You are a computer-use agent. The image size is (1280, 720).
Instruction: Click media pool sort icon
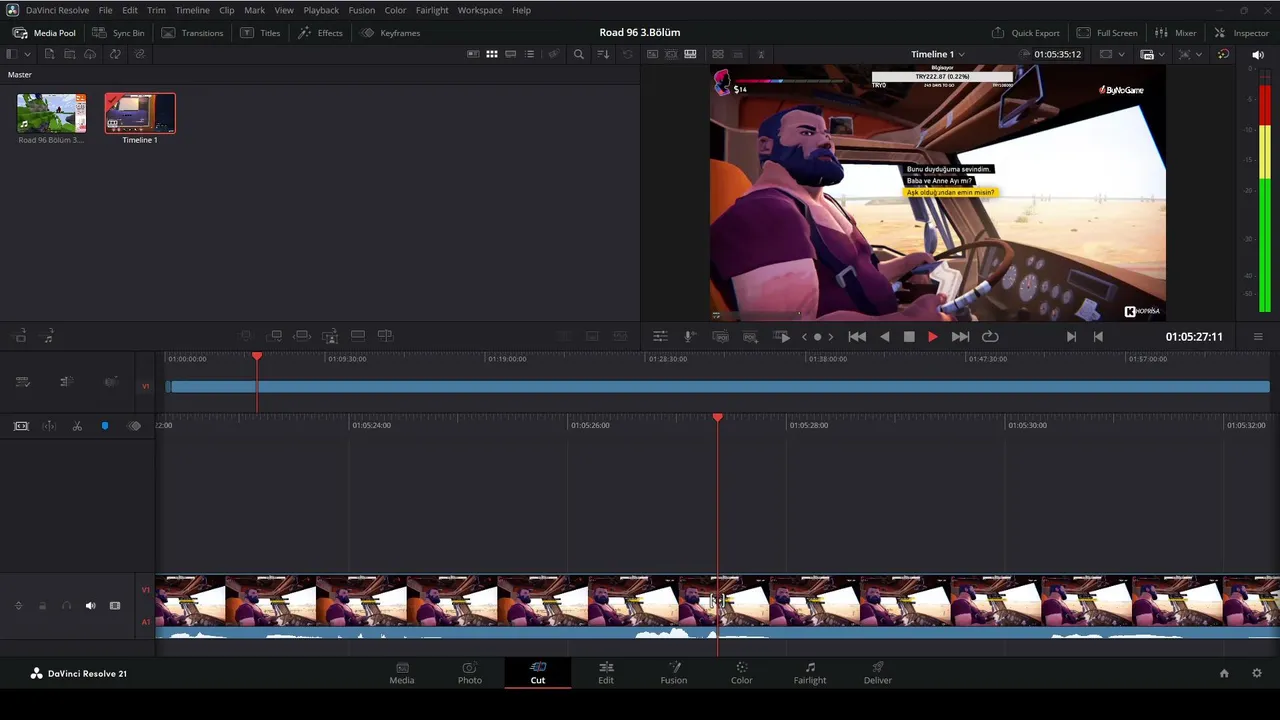[603, 54]
